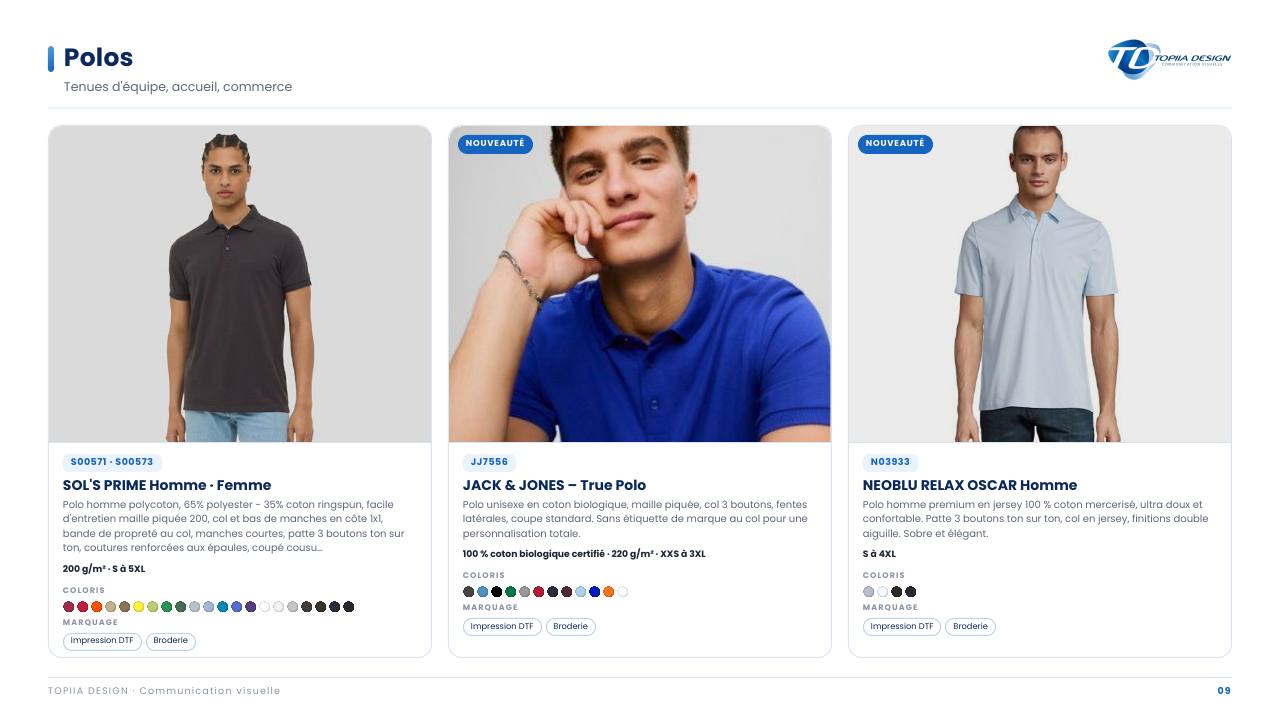The width and height of the screenshot is (1280, 720).
Task: Choose the last black swatch on NEOBLU
Action: click(911, 592)
